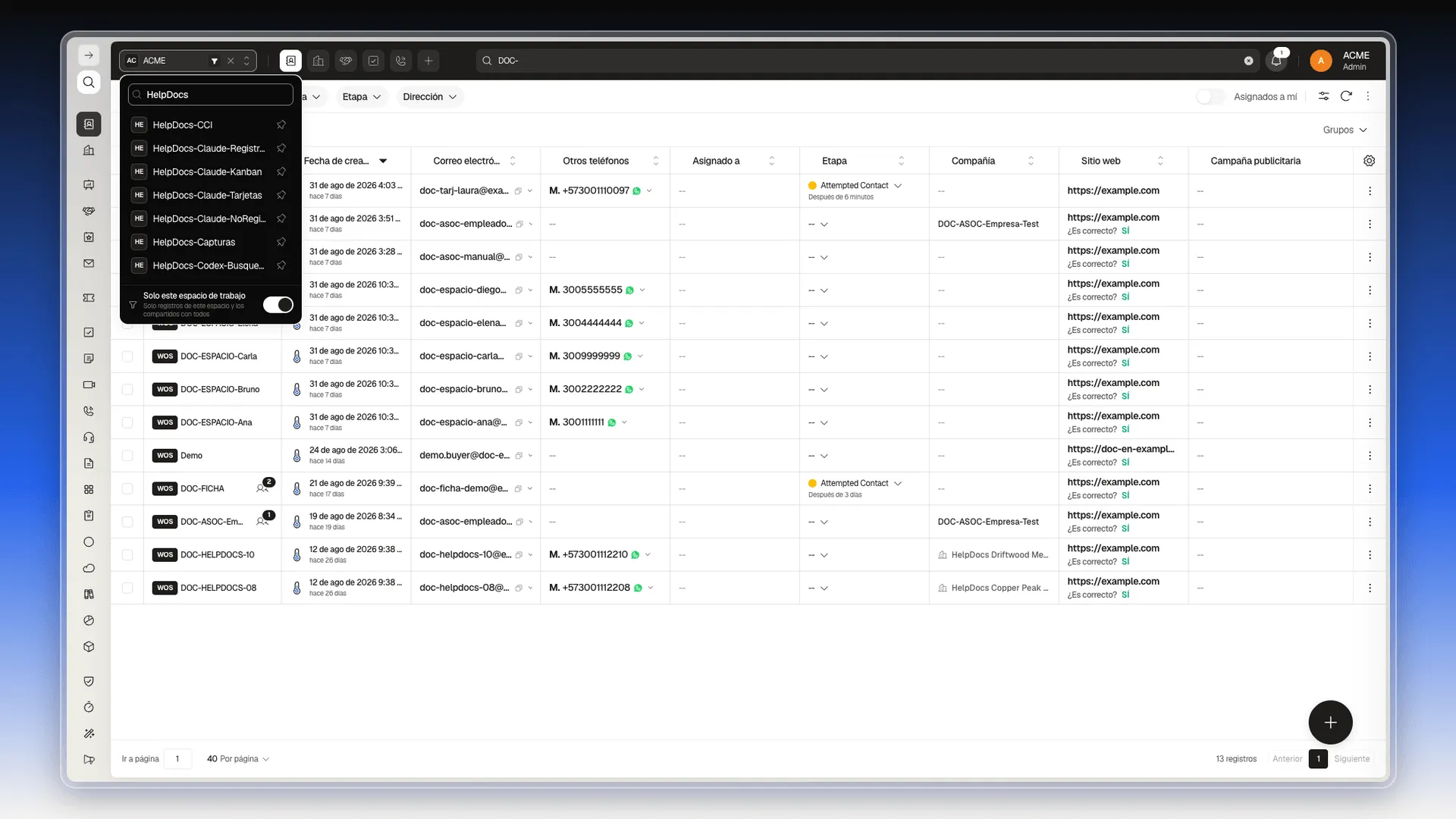Open https://doc-en-exampl... website link
Screen dimensions: 1456x819
pyautogui.click(x=1120, y=449)
